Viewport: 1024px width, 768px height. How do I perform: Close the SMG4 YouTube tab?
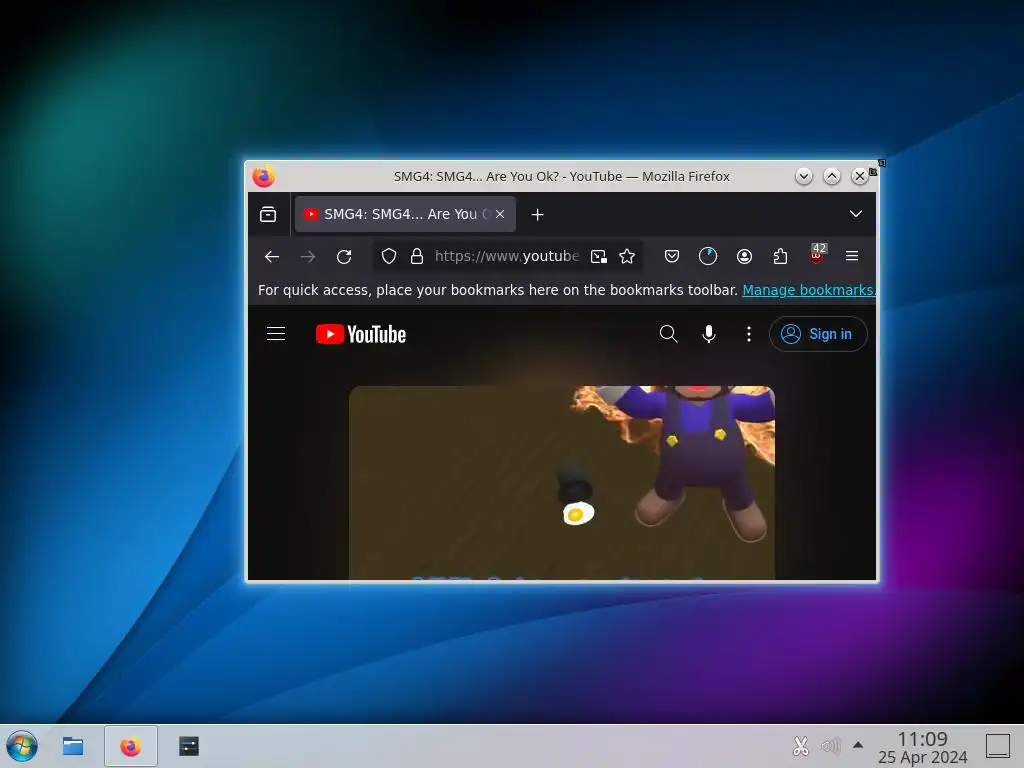[500, 214]
